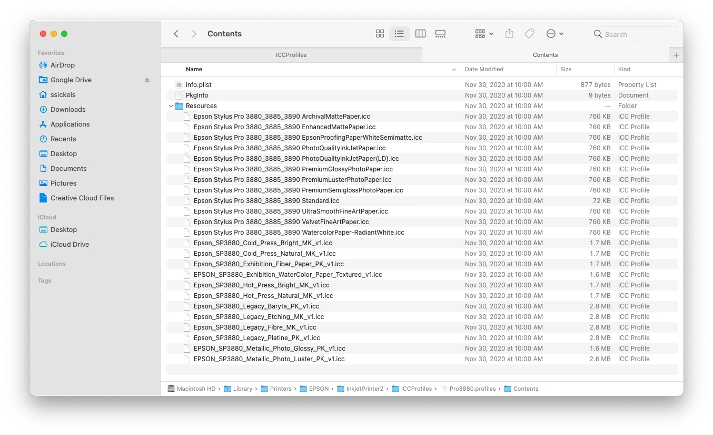This screenshot has width=713, height=435.
Task: Open Pictures in the sidebar
Action: click(x=63, y=183)
